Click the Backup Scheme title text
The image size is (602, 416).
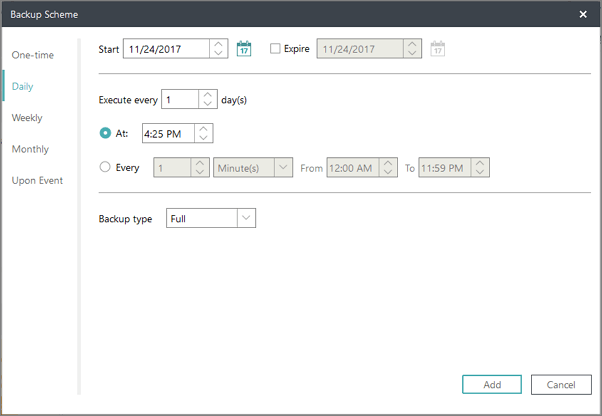coord(44,14)
